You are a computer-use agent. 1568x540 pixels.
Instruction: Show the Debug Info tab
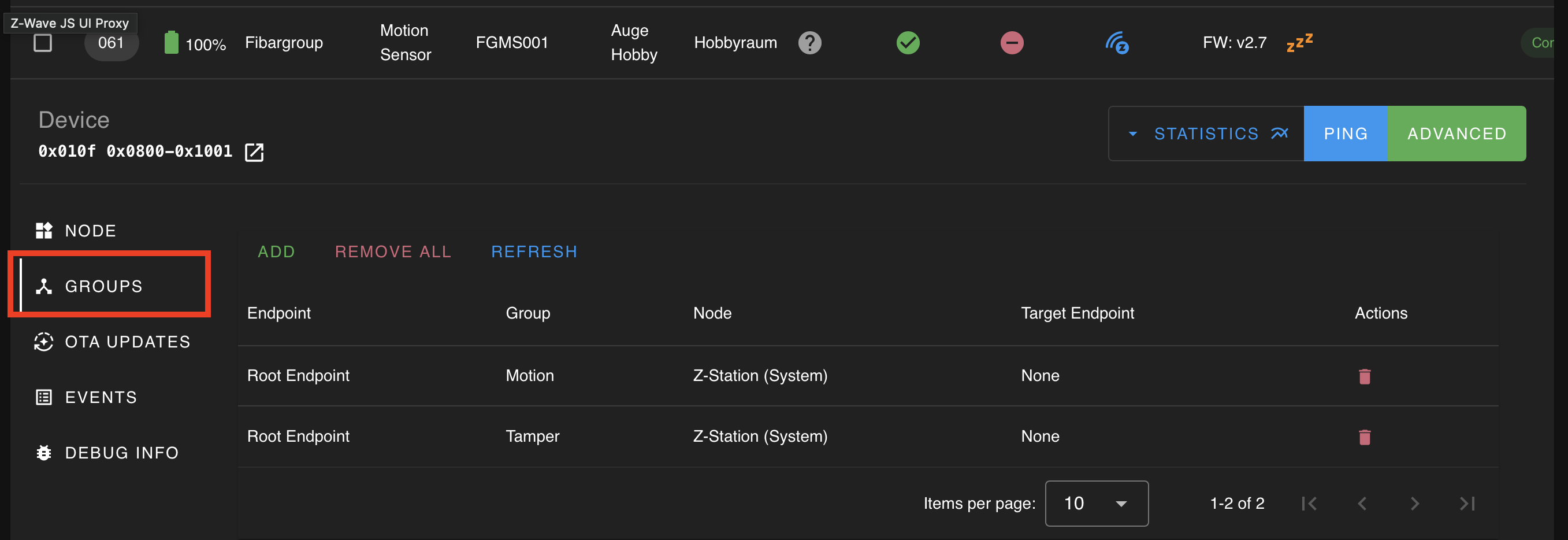pyautogui.click(x=121, y=453)
